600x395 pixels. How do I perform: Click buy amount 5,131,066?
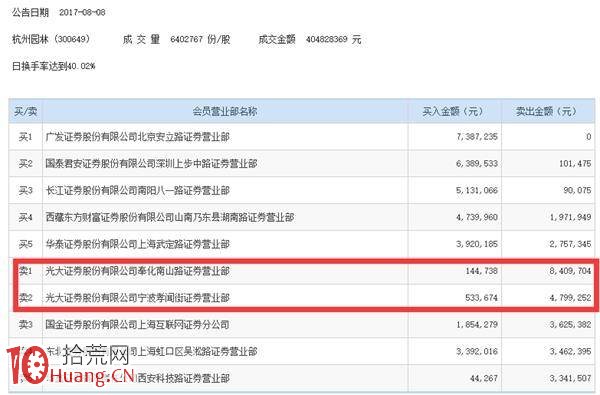point(477,190)
